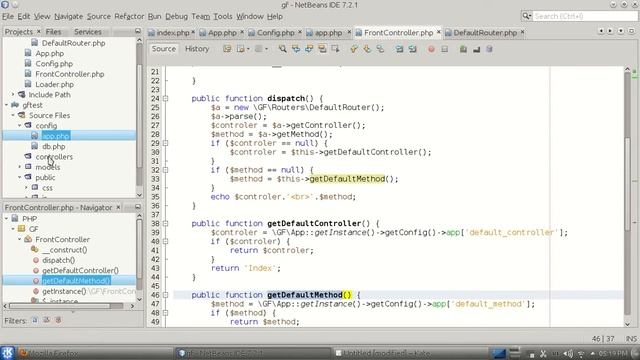Click the Projects panel vertical scrollbar
This screenshot has width=640, height=360.
click(139, 116)
